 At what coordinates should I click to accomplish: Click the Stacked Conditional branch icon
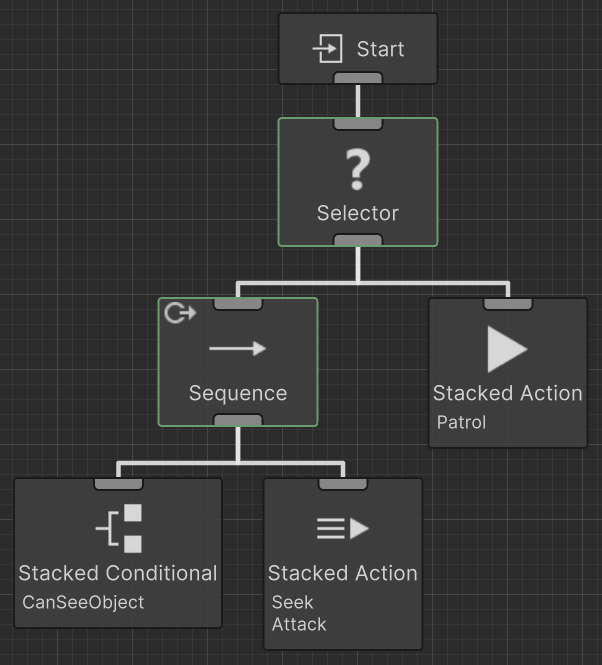click(x=119, y=529)
